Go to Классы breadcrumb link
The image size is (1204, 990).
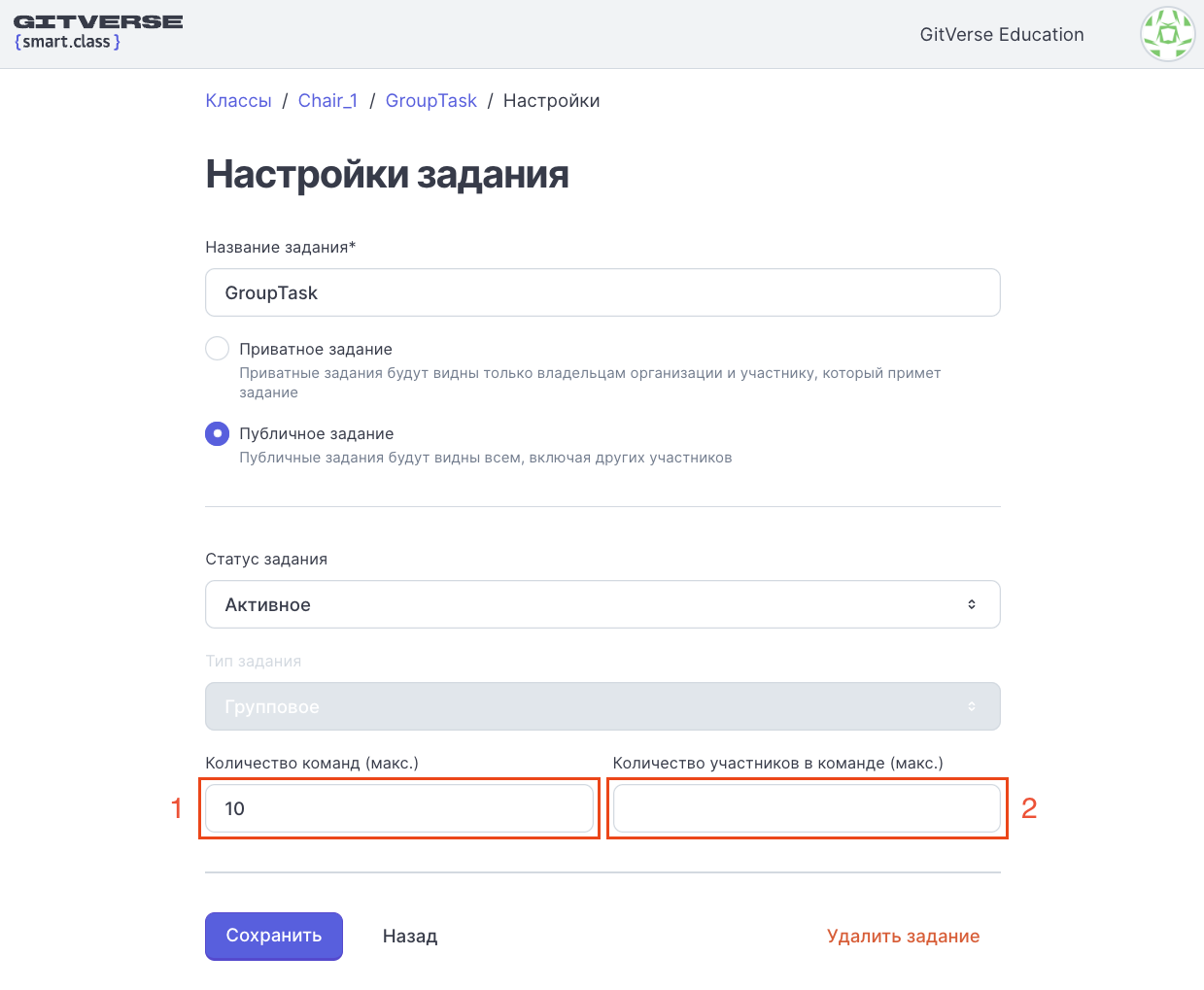[x=238, y=101]
